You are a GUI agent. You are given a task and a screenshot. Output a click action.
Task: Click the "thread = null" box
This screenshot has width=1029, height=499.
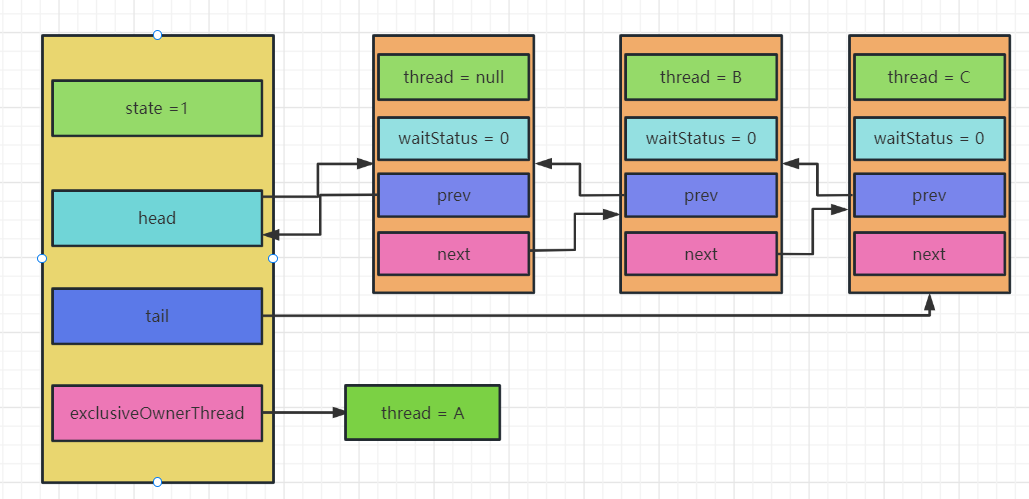click(x=453, y=77)
